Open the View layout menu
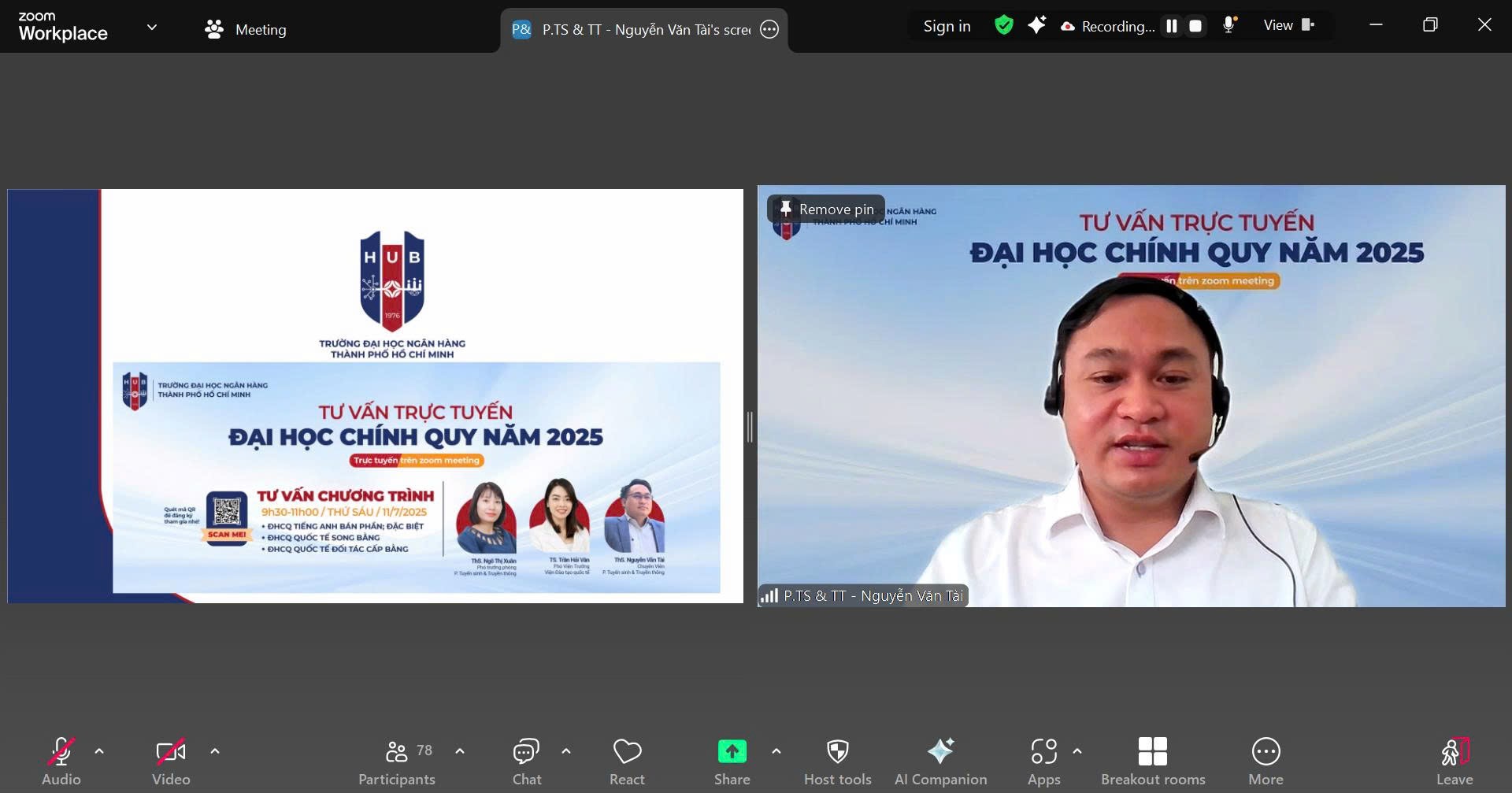 coord(1289,25)
